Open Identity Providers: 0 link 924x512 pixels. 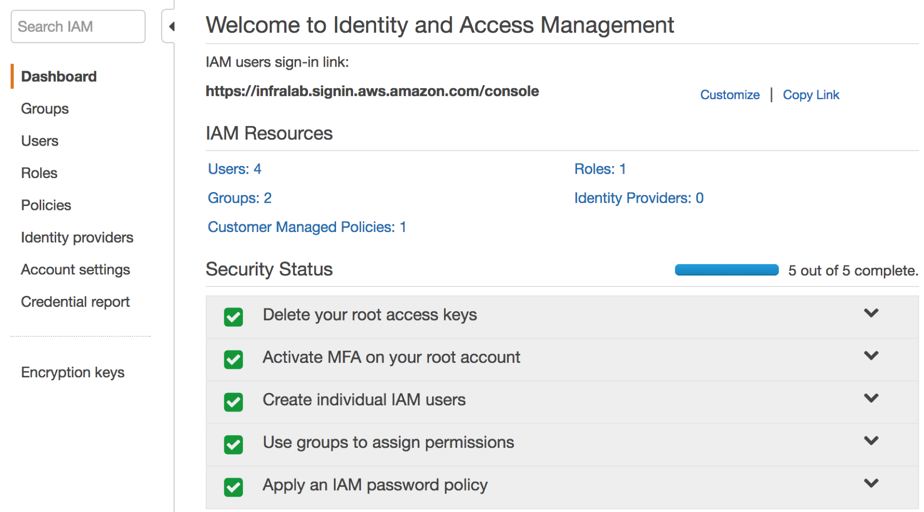(x=639, y=198)
